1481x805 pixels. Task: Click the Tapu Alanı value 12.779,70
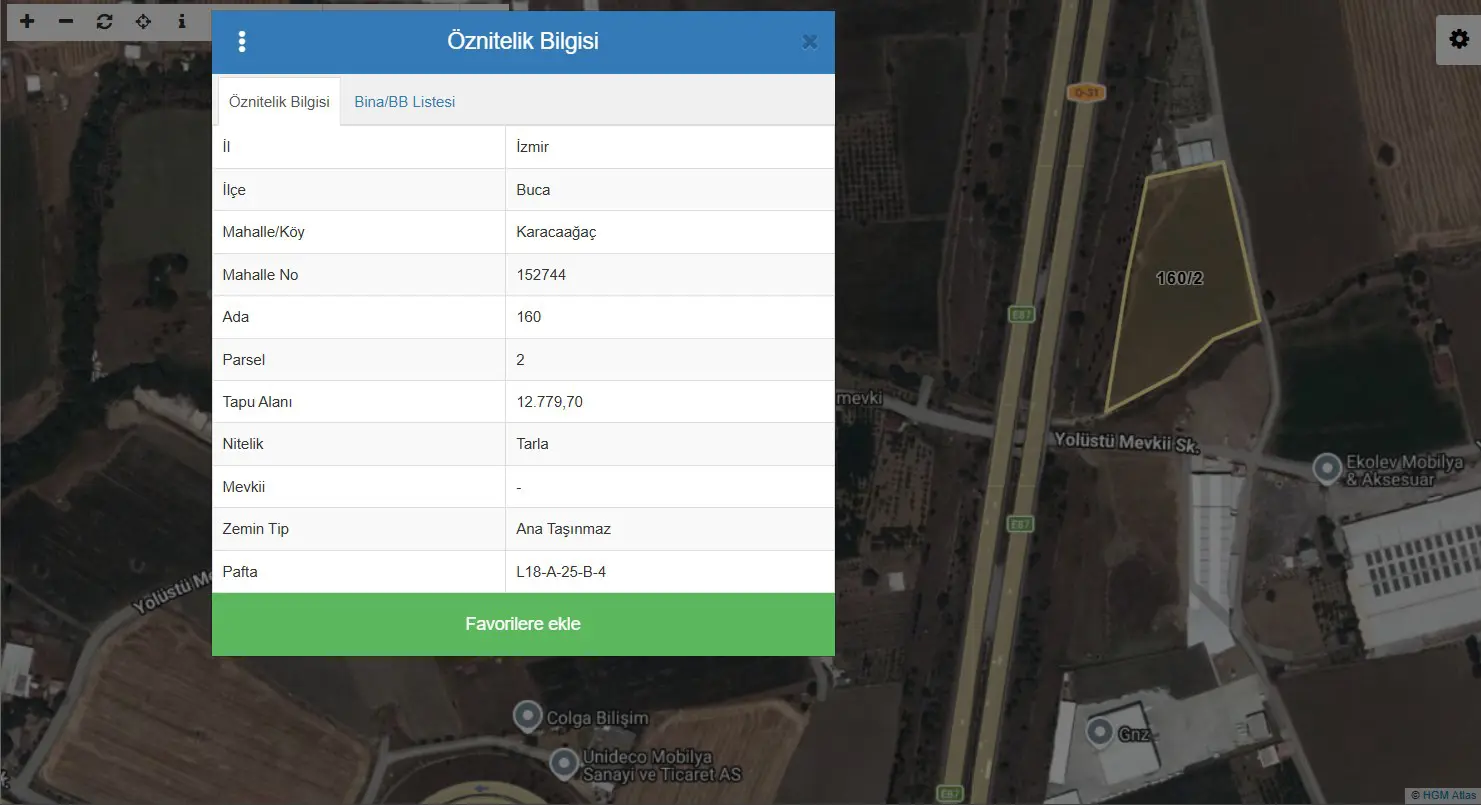549,402
